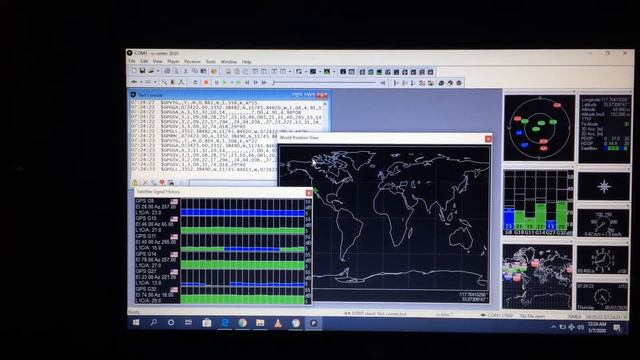Click the green Play button in player toolbar
Screen dimensions: 640x360
224,82
